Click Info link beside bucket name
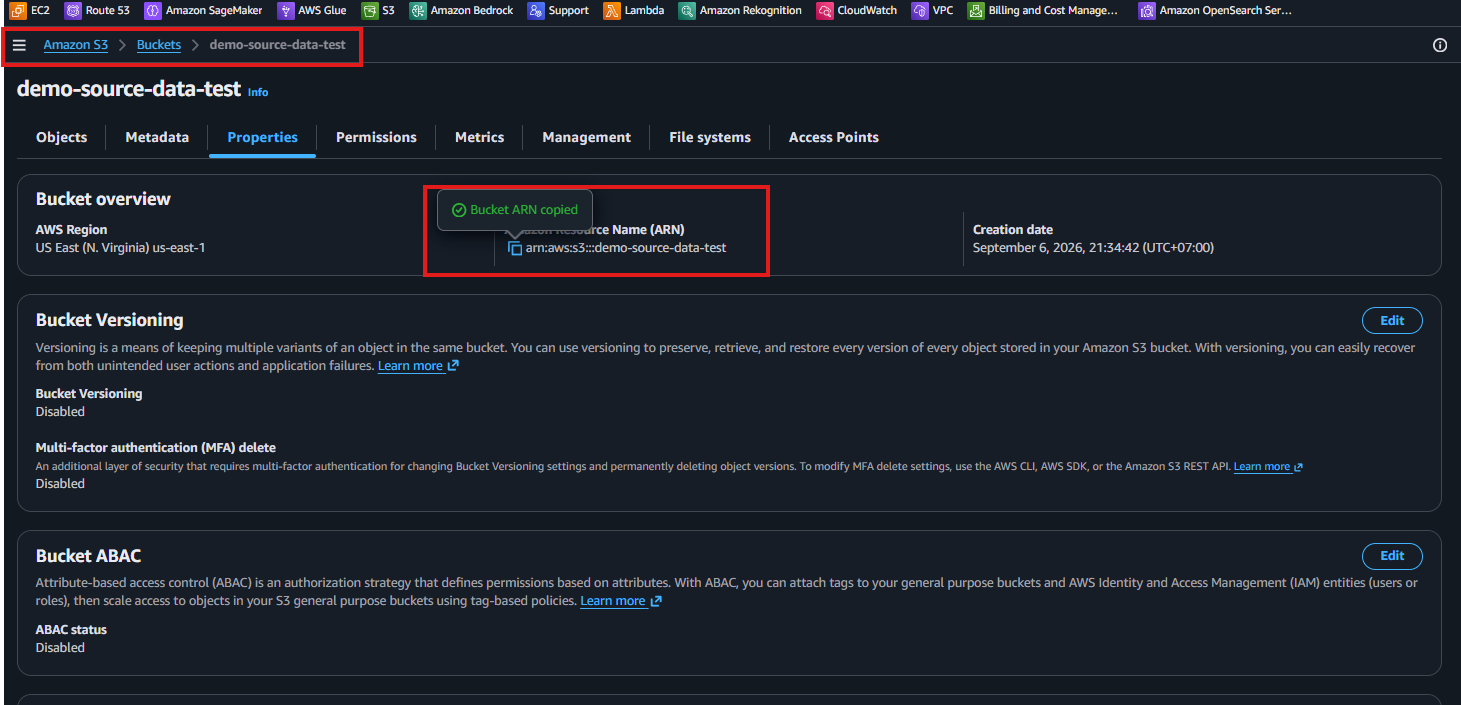This screenshot has height=705, width=1461. pyautogui.click(x=258, y=92)
